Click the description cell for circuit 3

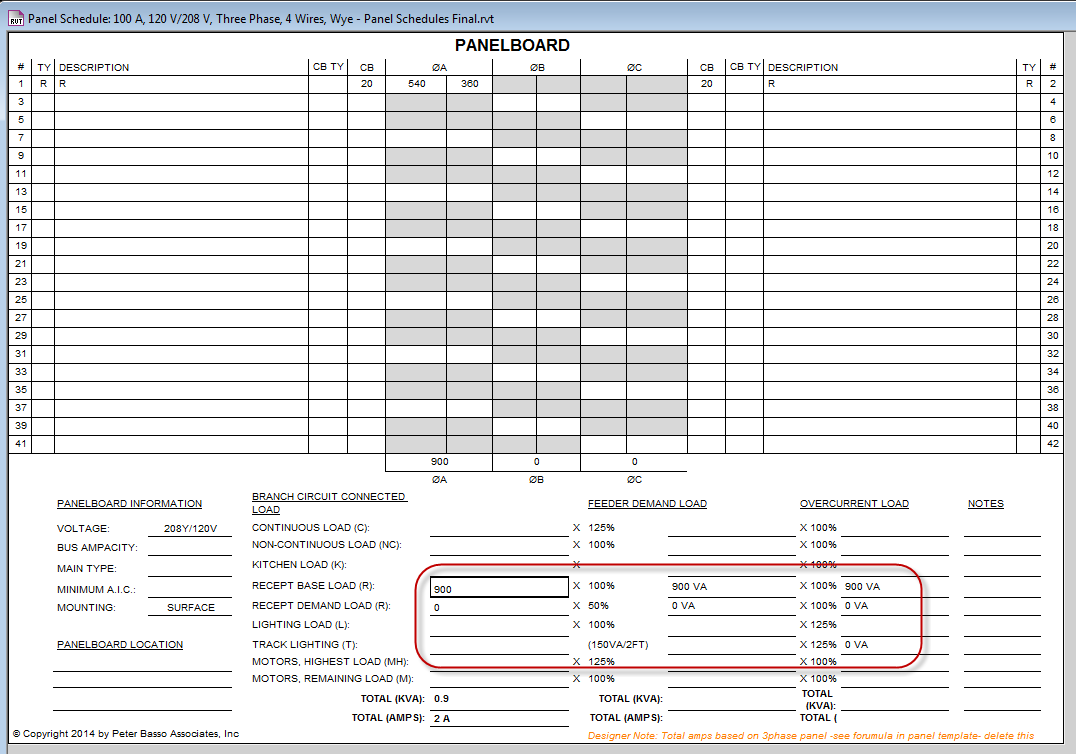[x=181, y=102]
